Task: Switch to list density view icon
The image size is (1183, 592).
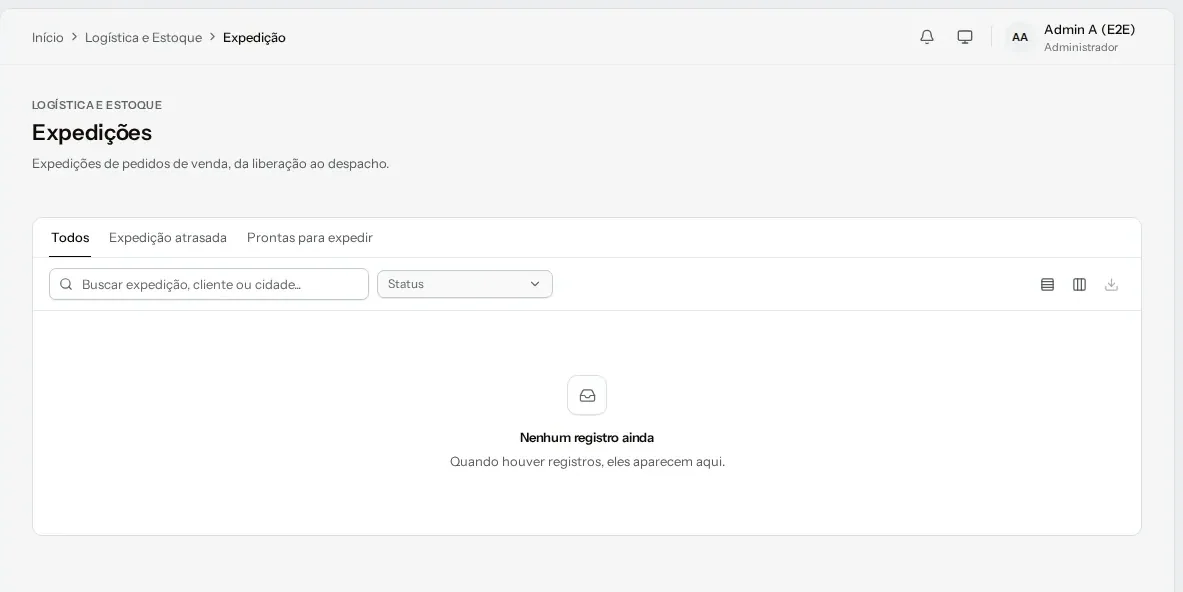Action: click(1047, 284)
